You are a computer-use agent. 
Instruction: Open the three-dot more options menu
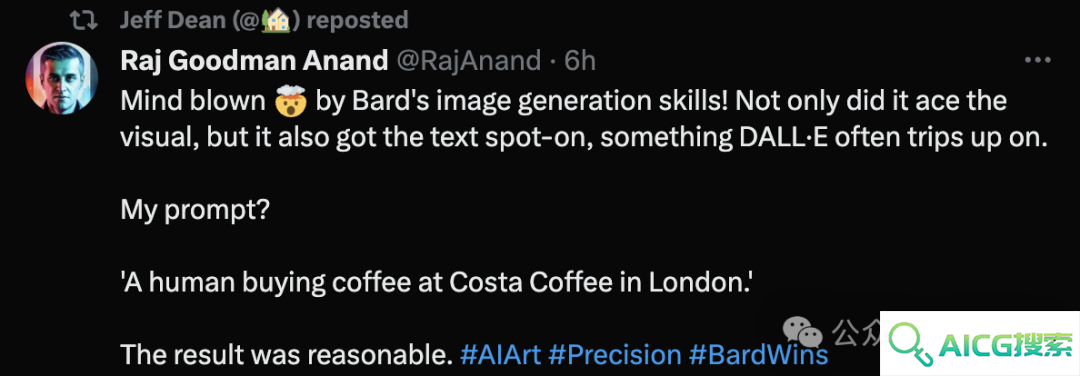pos(1037,61)
